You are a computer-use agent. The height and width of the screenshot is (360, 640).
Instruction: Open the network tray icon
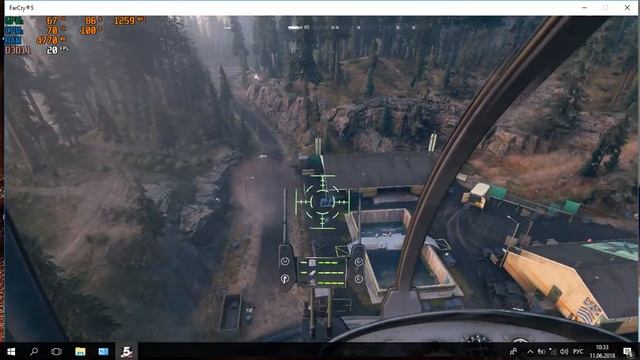(x=553, y=351)
